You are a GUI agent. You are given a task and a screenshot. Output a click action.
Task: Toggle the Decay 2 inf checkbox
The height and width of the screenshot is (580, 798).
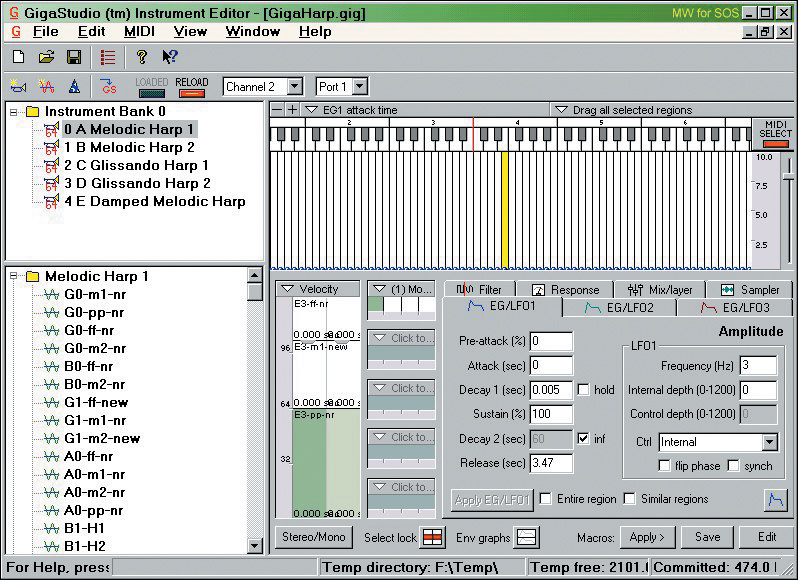tap(584, 438)
